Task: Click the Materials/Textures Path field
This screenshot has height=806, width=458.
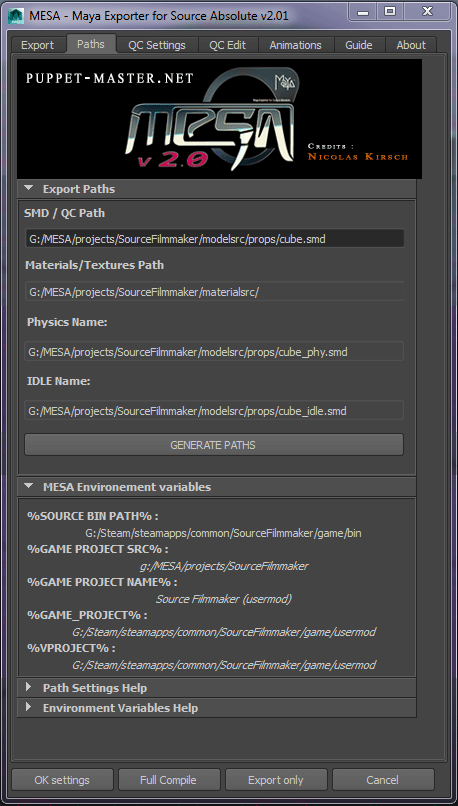Action: [x=214, y=291]
